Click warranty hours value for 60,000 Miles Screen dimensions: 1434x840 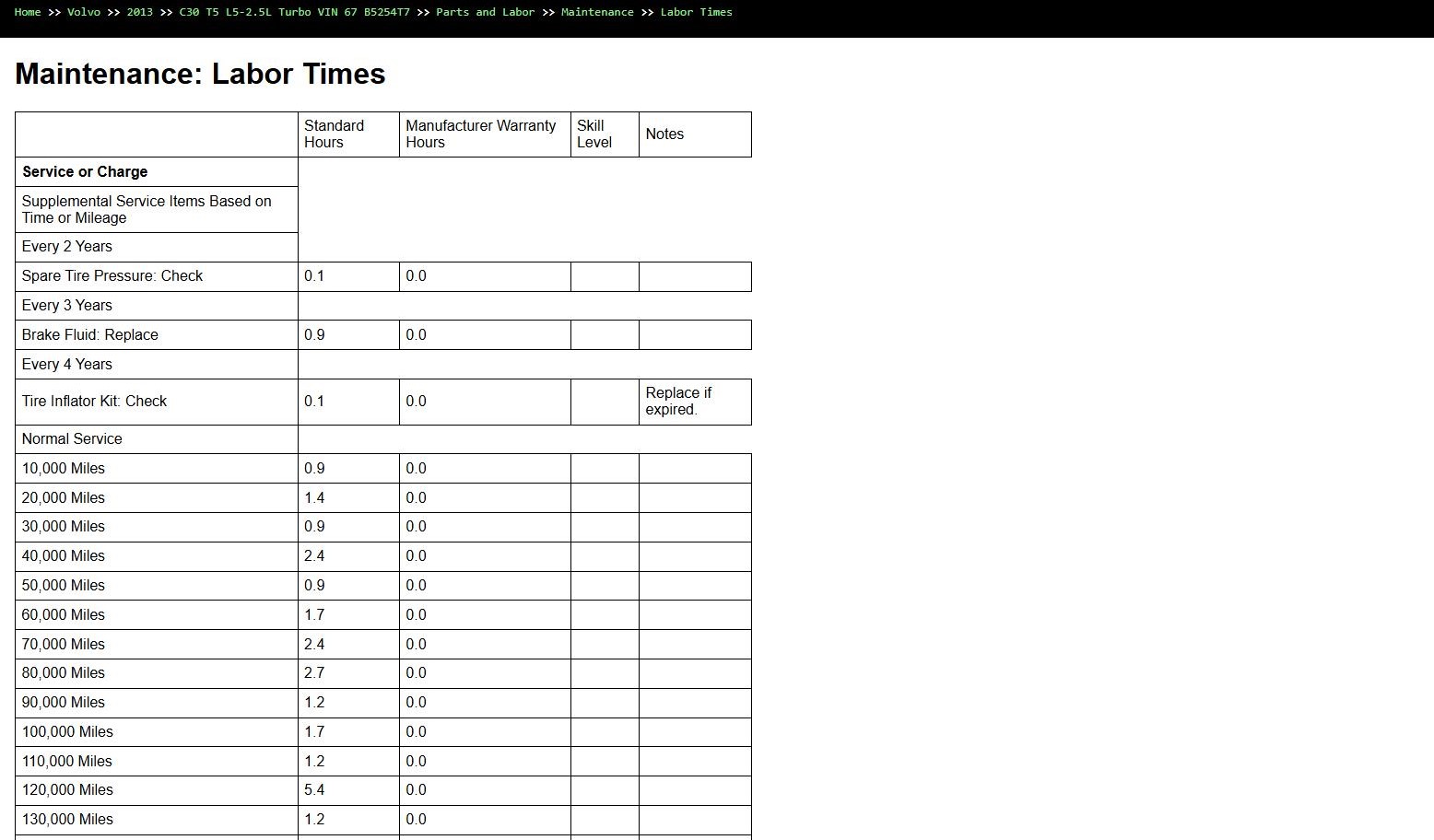click(485, 615)
